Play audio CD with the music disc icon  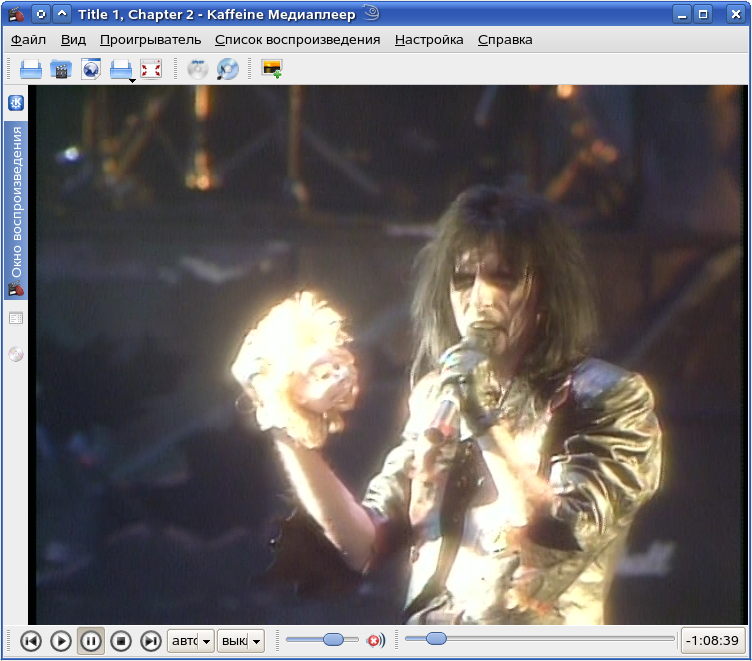[227, 69]
